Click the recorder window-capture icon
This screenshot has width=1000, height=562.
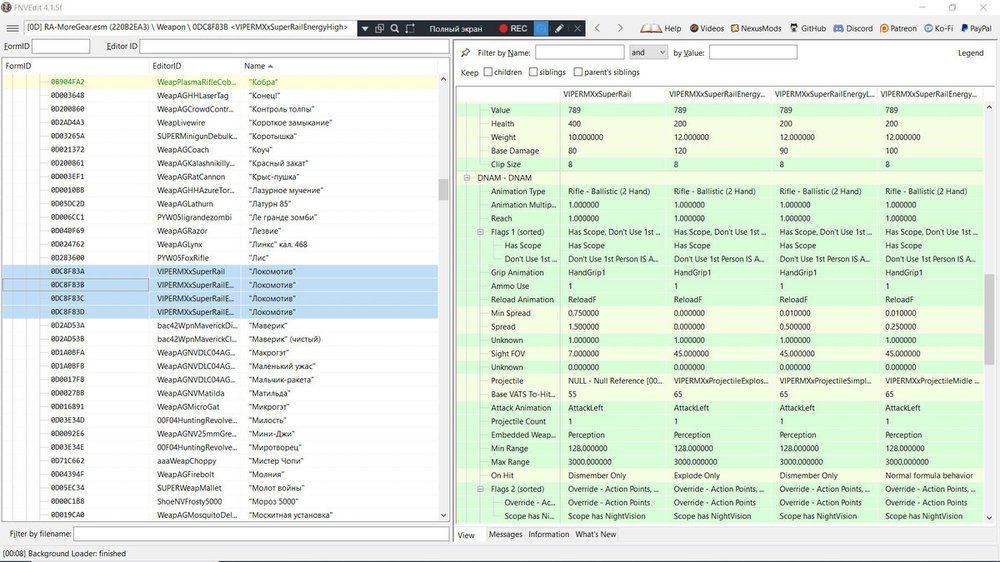(379, 29)
